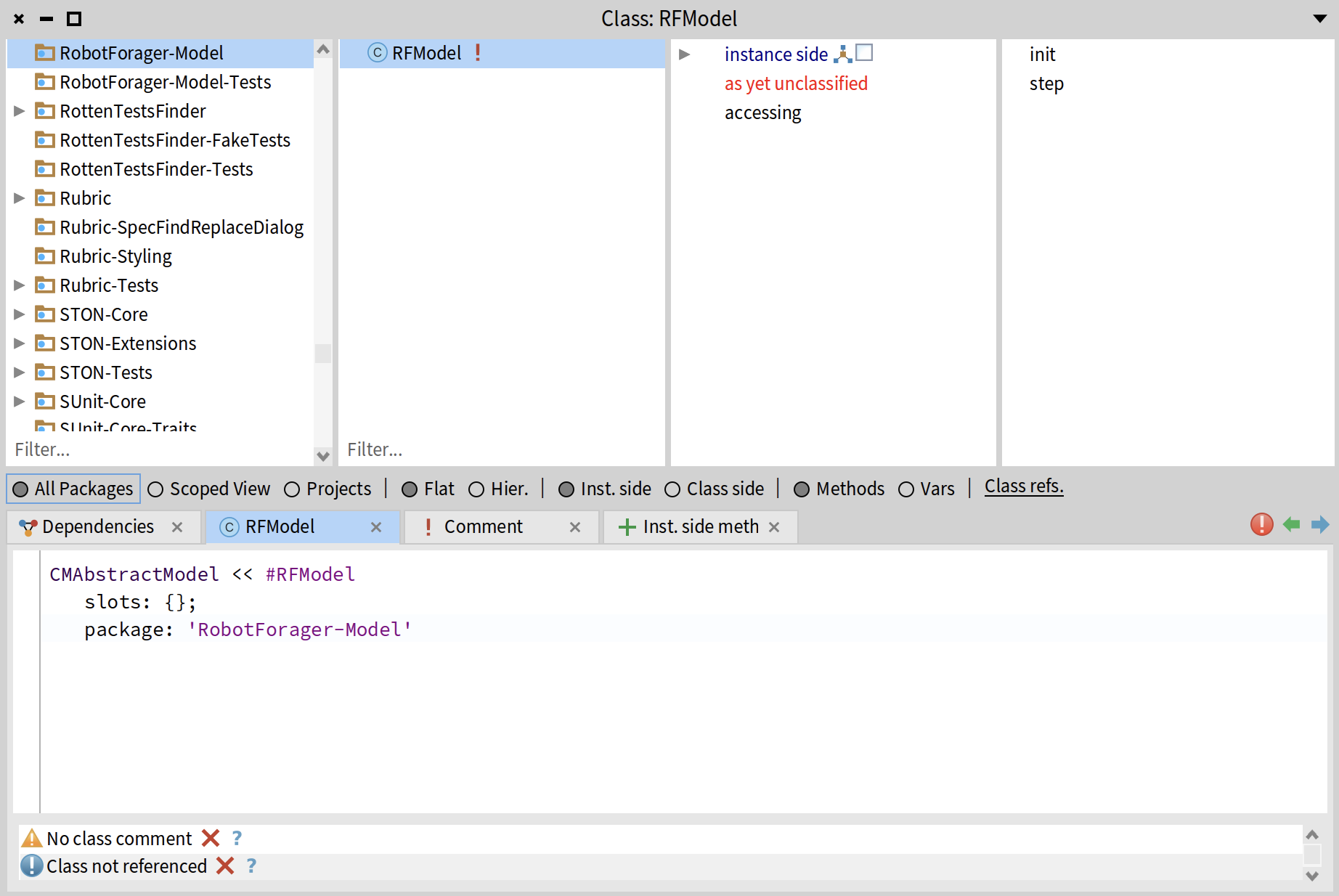Viewport: 1339px width, 896px height.
Task: Dismiss the No class comment warning
Action: 211,839
